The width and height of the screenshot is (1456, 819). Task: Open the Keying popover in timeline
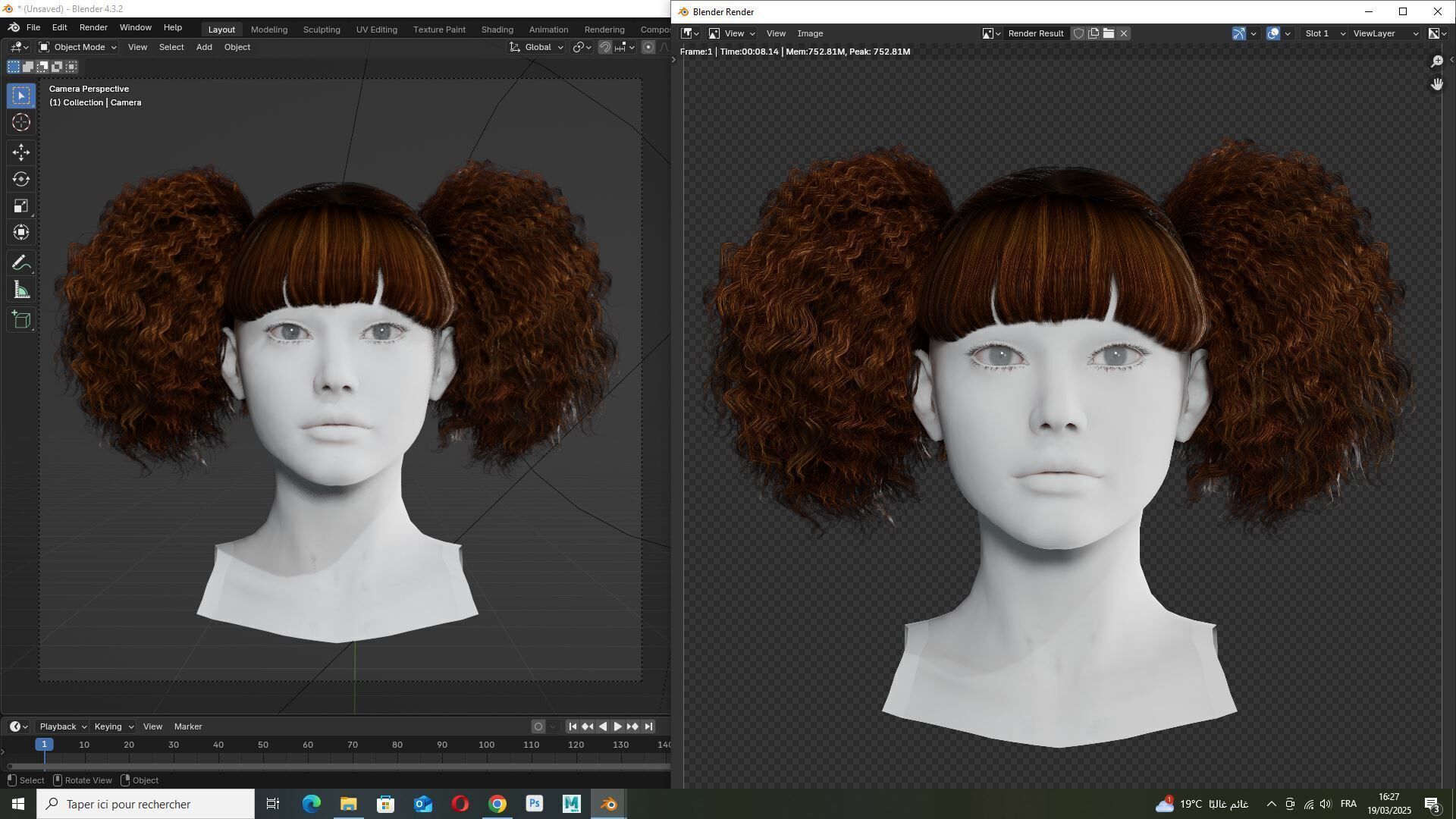coord(113,726)
